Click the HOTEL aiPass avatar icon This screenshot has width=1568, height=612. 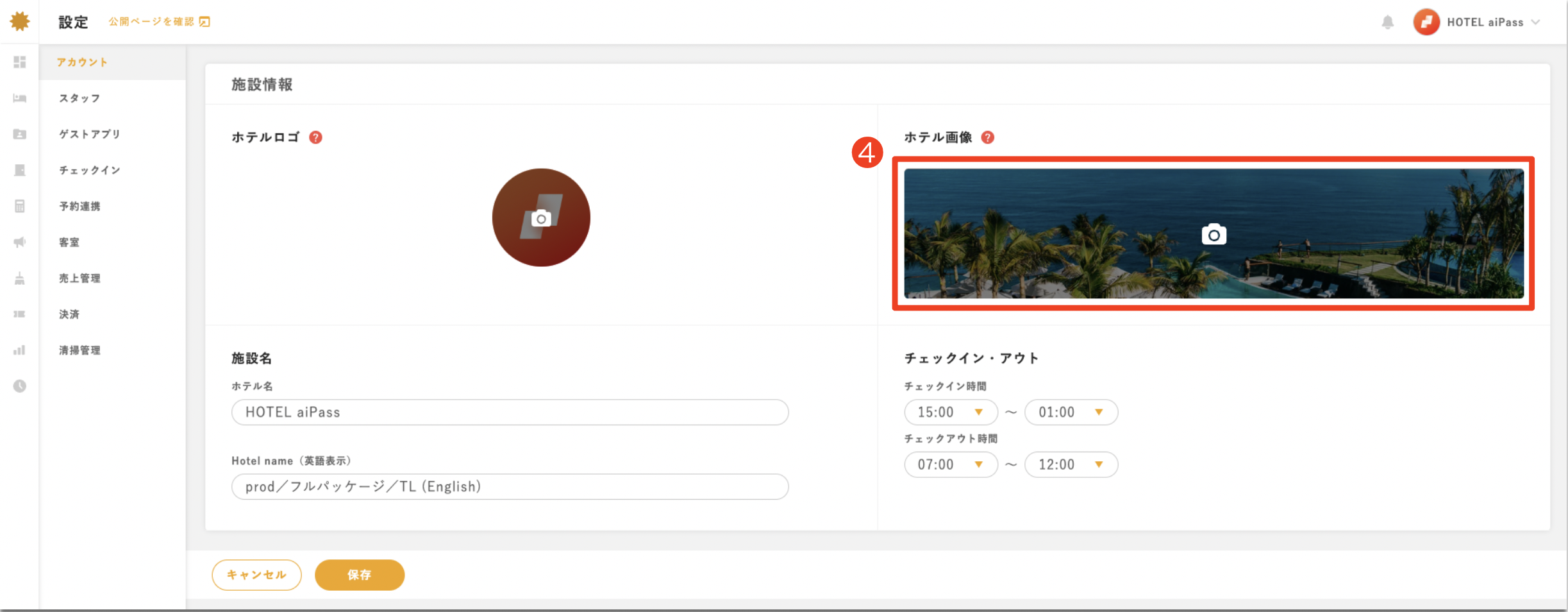click(1426, 22)
